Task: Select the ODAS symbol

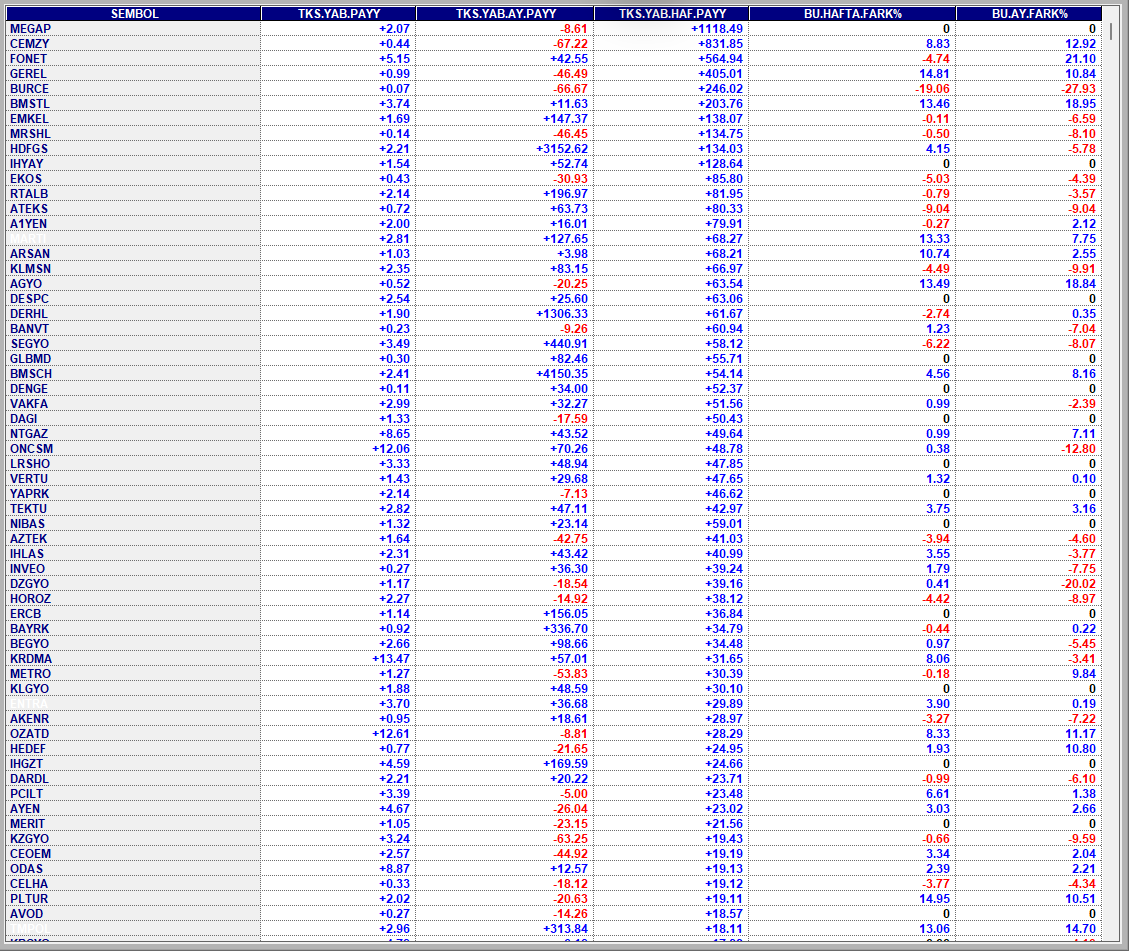Action: click(26, 869)
